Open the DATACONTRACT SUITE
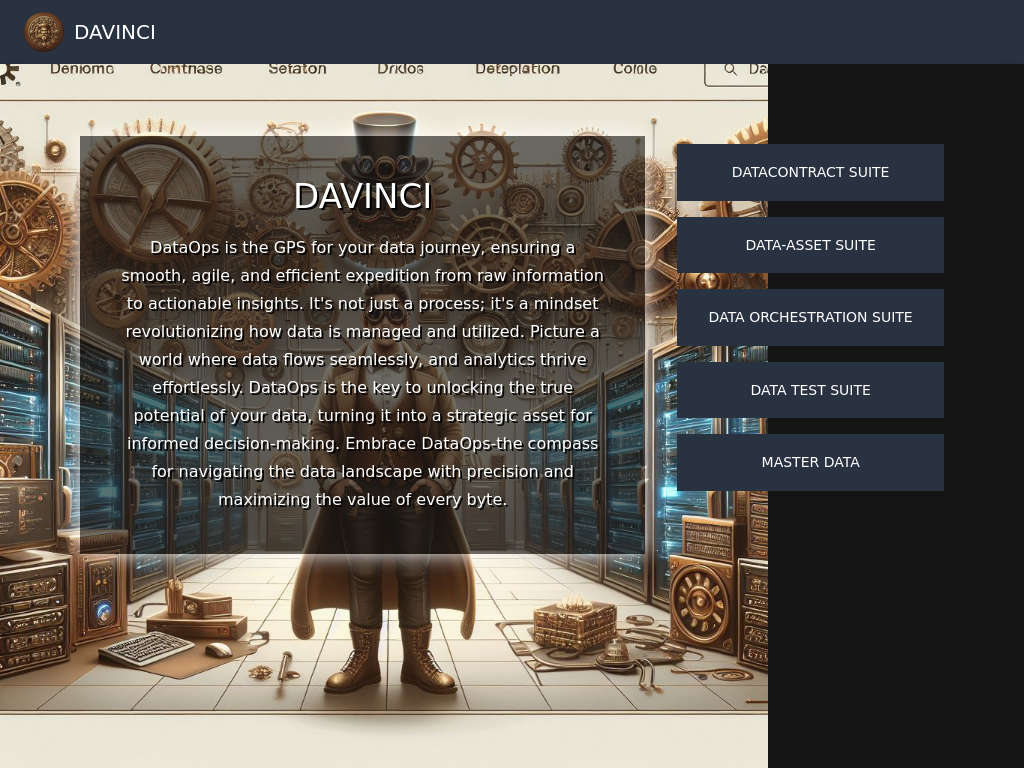This screenshot has width=1024, height=768. click(810, 172)
